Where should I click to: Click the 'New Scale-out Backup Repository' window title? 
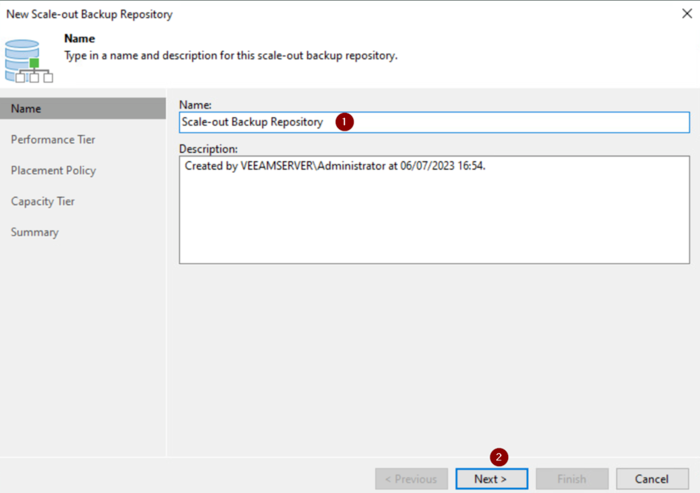click(89, 14)
